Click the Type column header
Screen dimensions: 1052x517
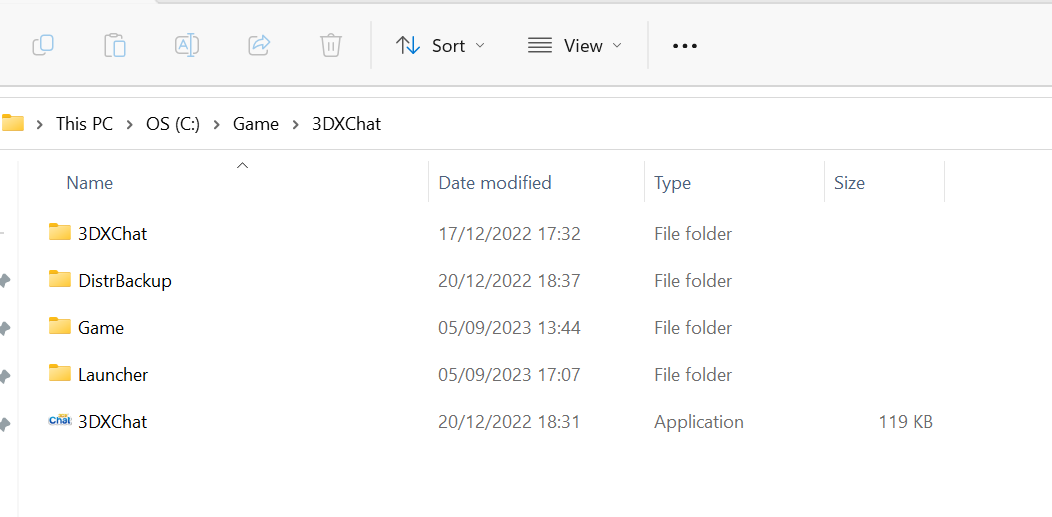point(672,182)
